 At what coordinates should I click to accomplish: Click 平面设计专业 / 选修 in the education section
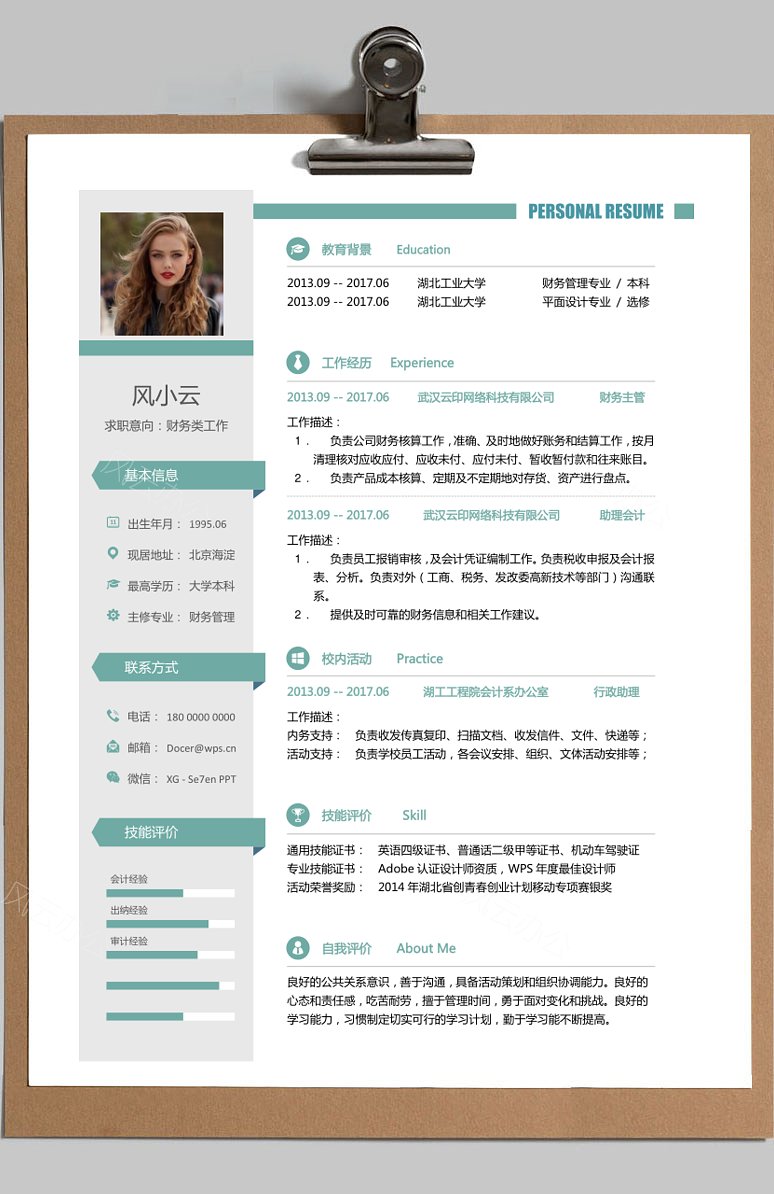pos(596,302)
